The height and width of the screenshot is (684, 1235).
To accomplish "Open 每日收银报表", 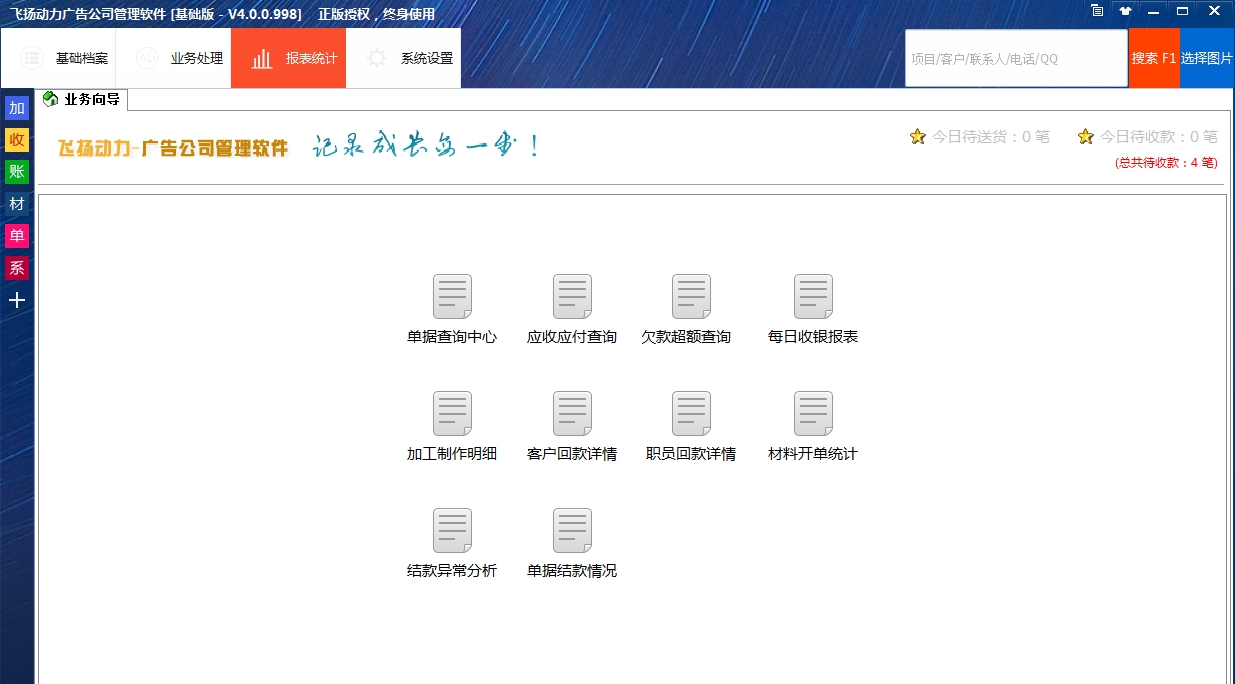I will (x=813, y=307).
